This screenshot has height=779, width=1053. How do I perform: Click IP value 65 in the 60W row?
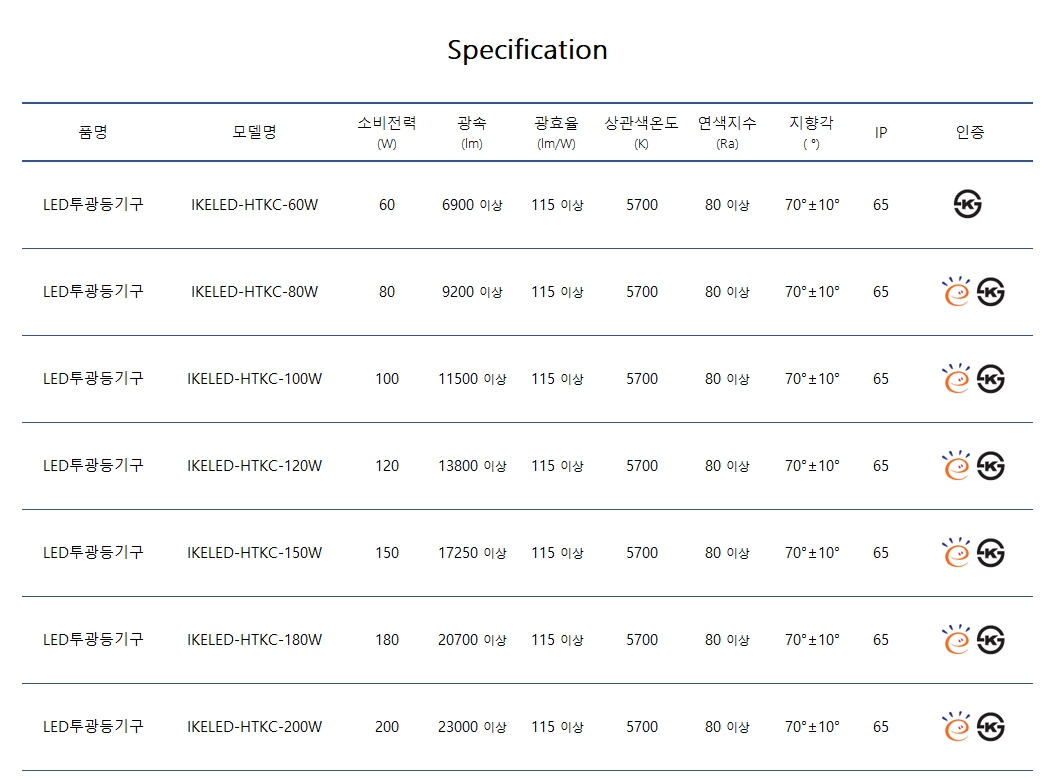pos(881,205)
